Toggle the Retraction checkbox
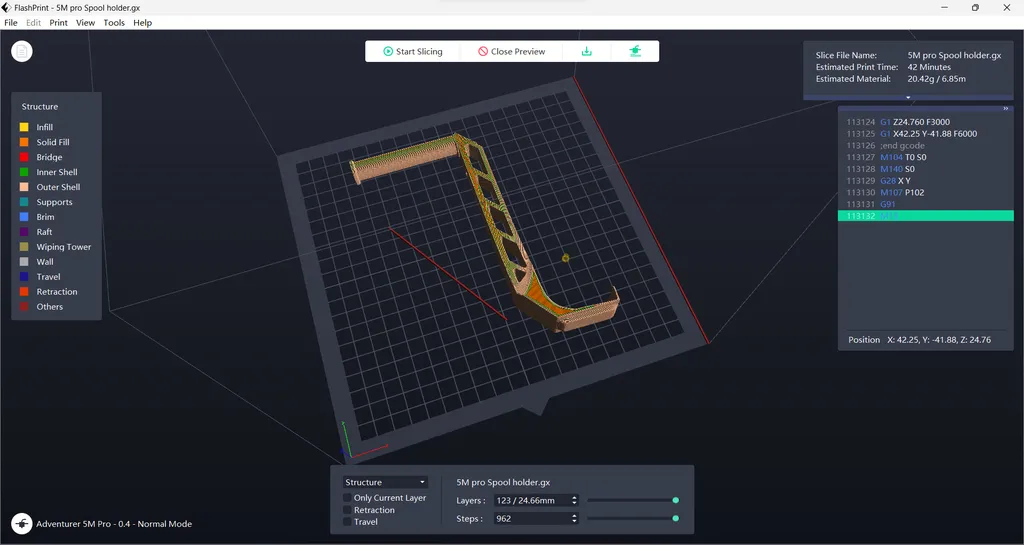Image resolution: width=1024 pixels, height=545 pixels. click(347, 510)
